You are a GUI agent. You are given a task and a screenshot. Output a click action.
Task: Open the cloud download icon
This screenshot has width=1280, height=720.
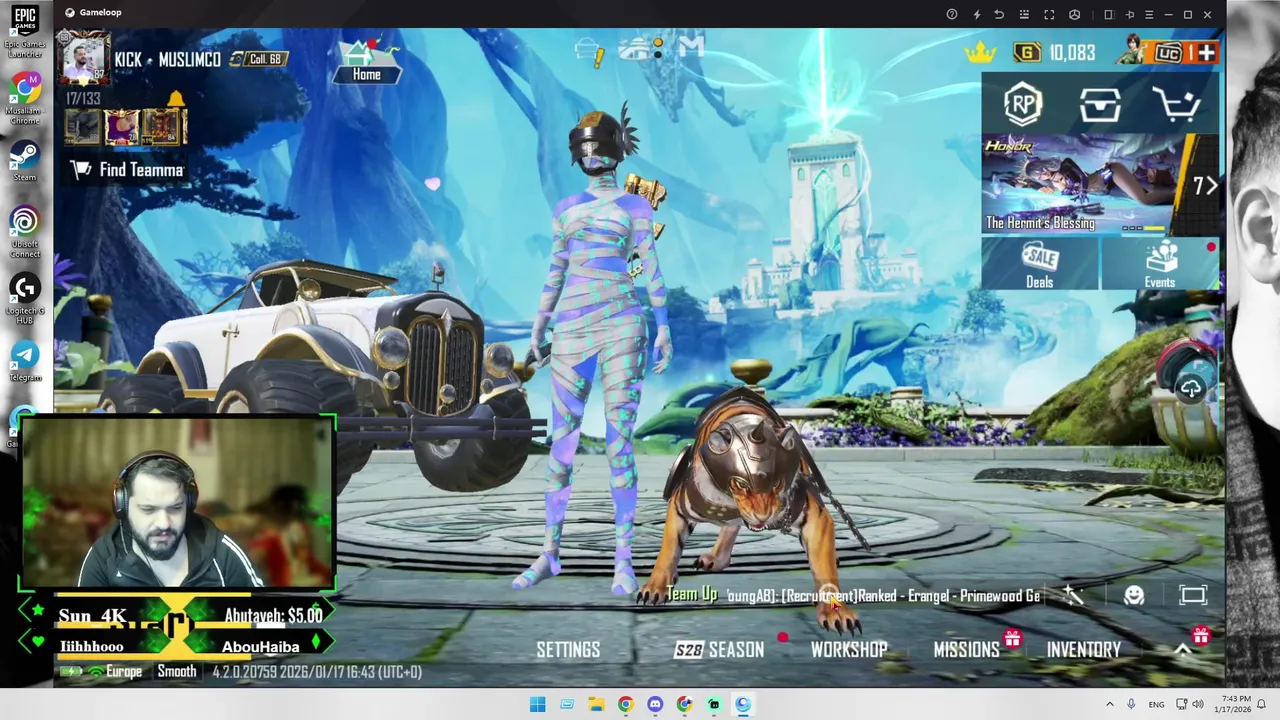(x=1190, y=388)
